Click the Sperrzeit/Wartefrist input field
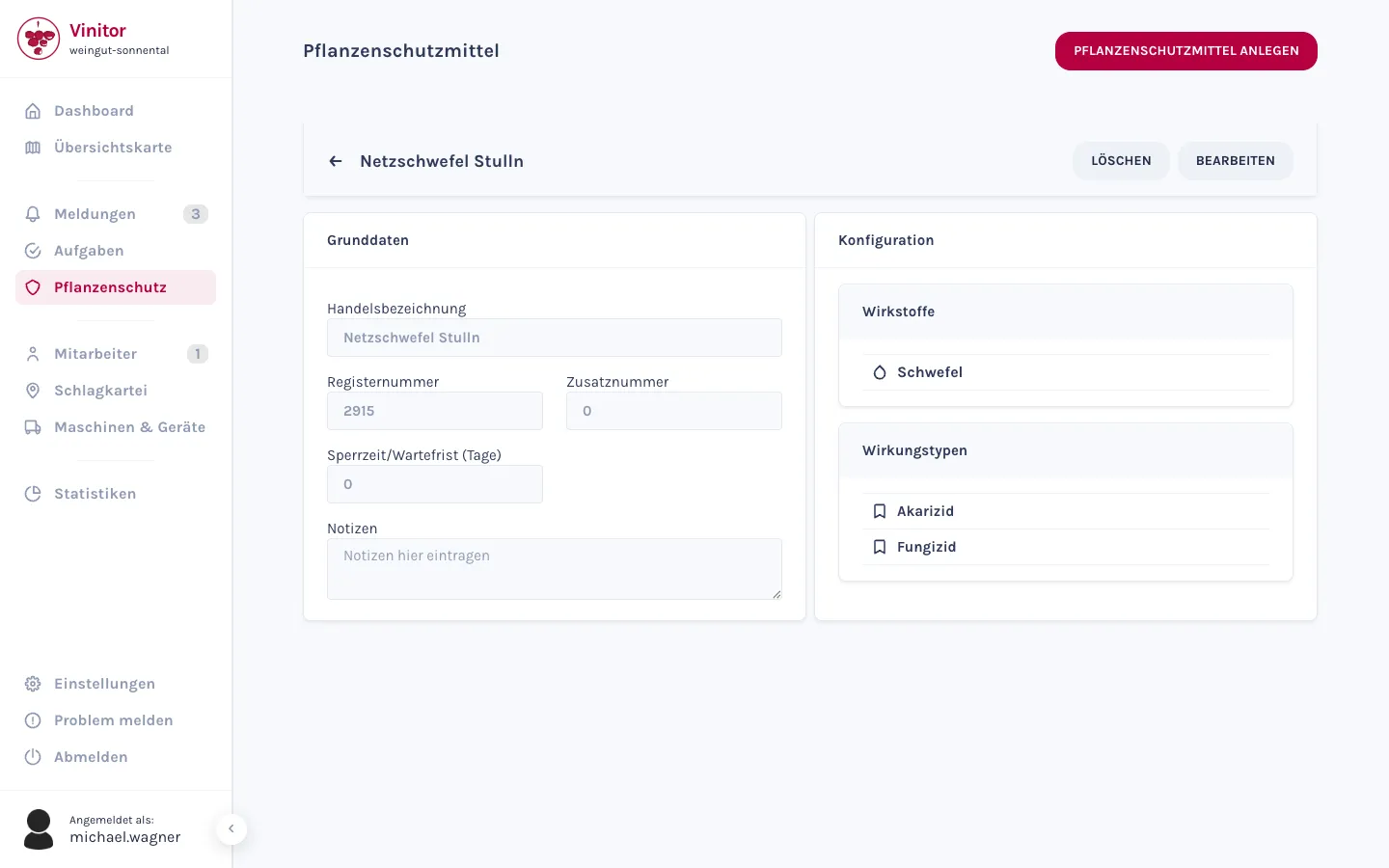The height and width of the screenshot is (868, 1389). tap(435, 484)
